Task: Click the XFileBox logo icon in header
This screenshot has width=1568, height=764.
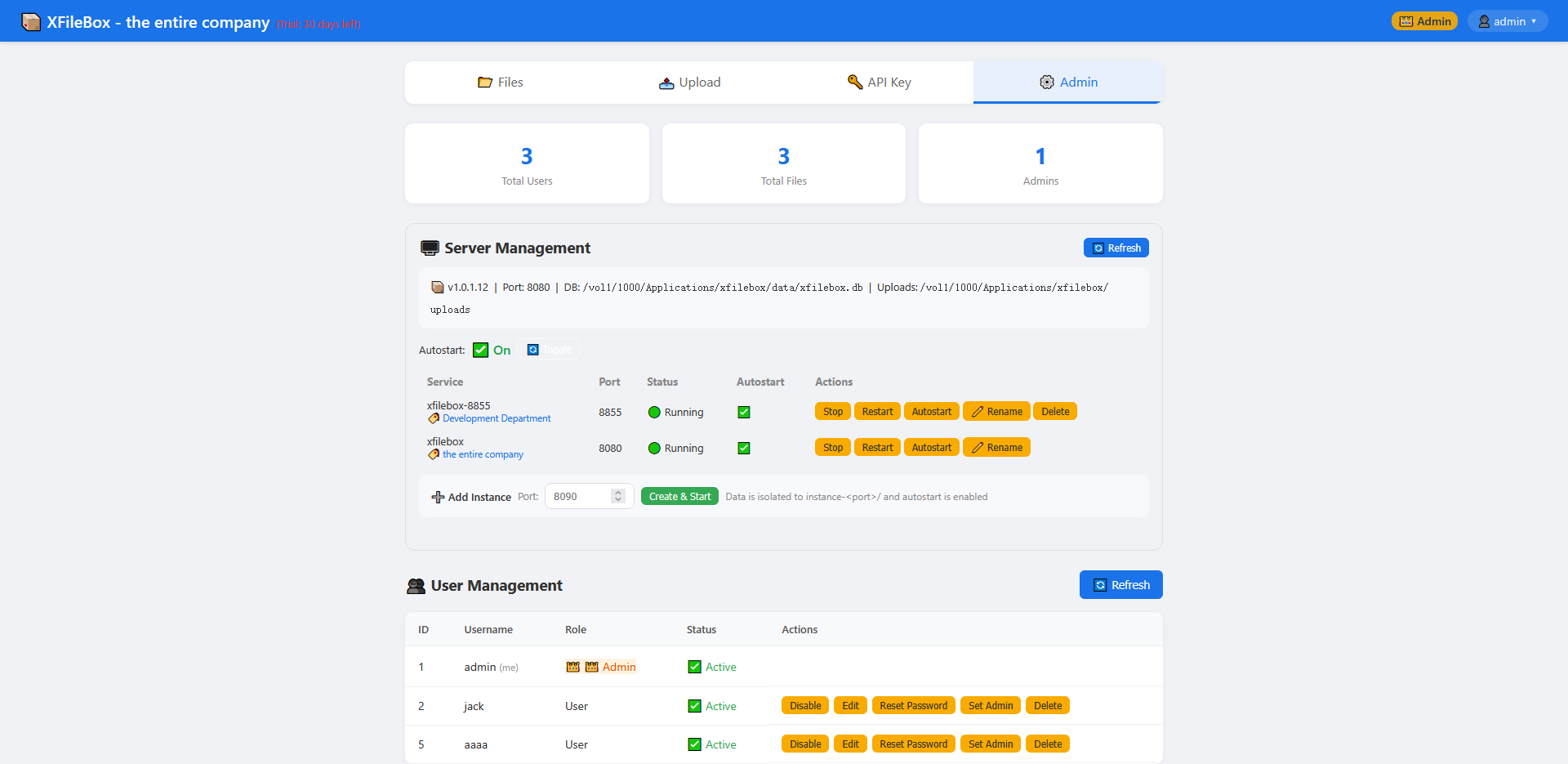Action: coord(31,22)
